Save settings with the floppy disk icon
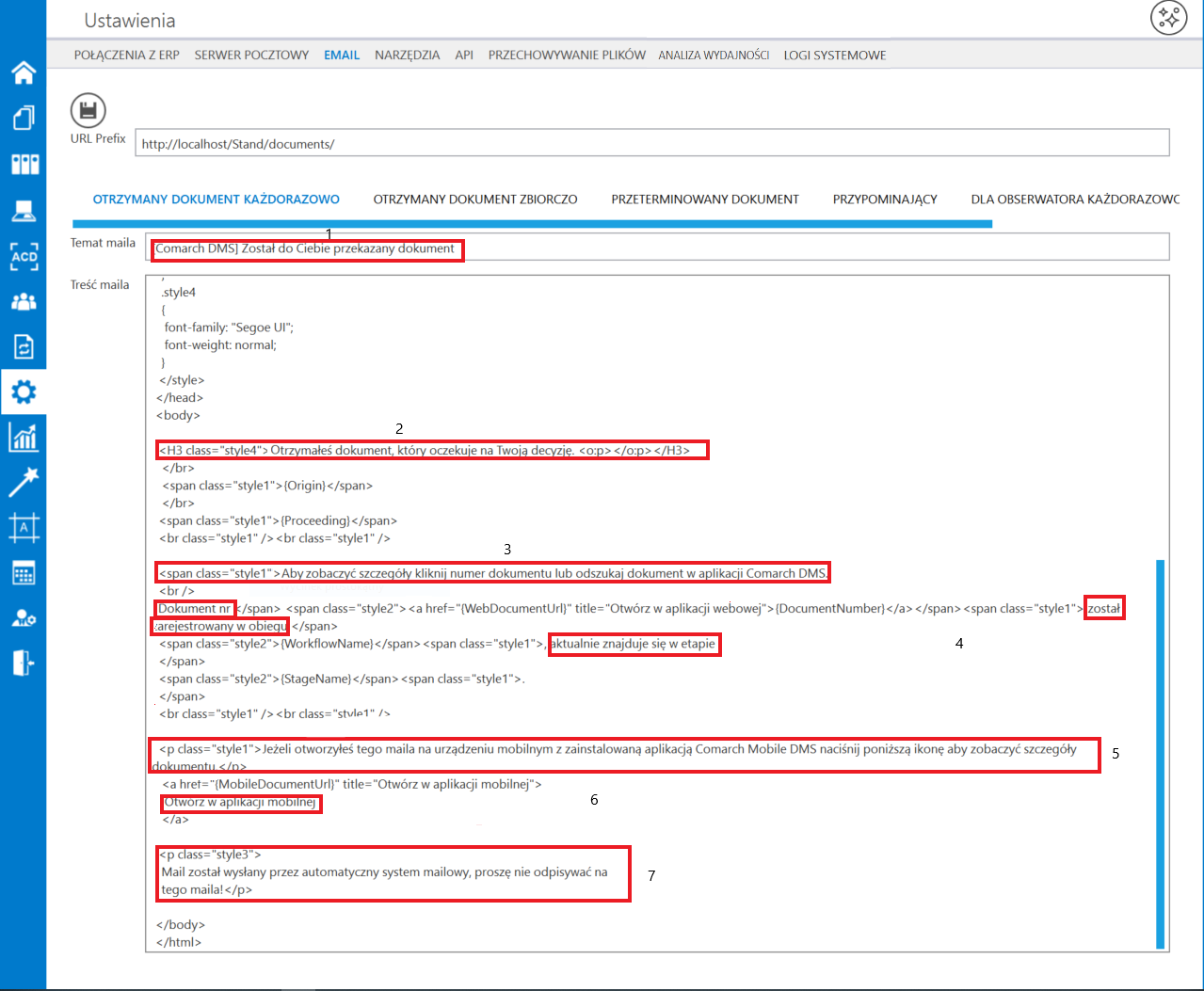Screen dimensions: 1204x991 point(88,111)
